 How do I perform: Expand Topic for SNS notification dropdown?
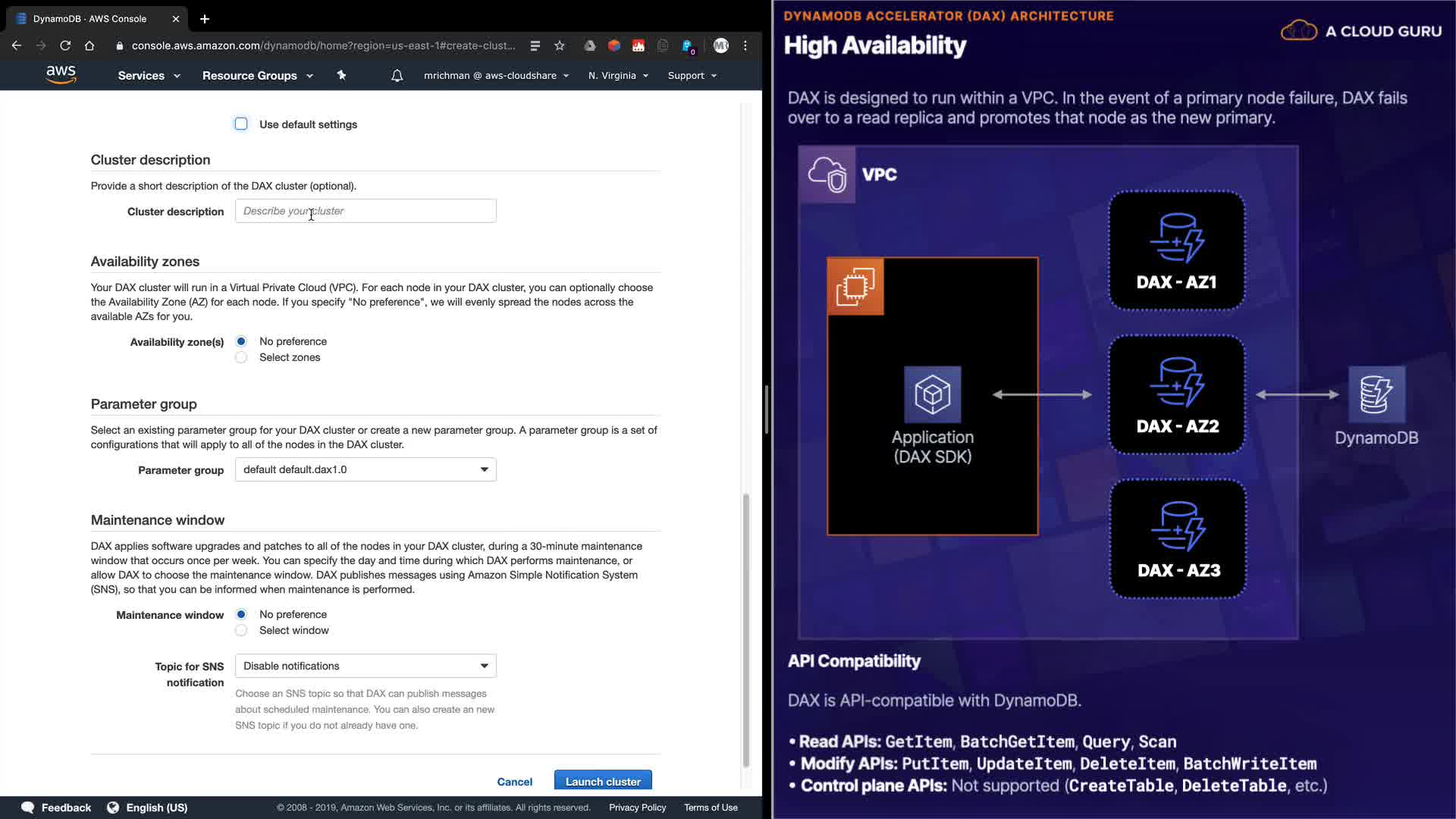366,666
